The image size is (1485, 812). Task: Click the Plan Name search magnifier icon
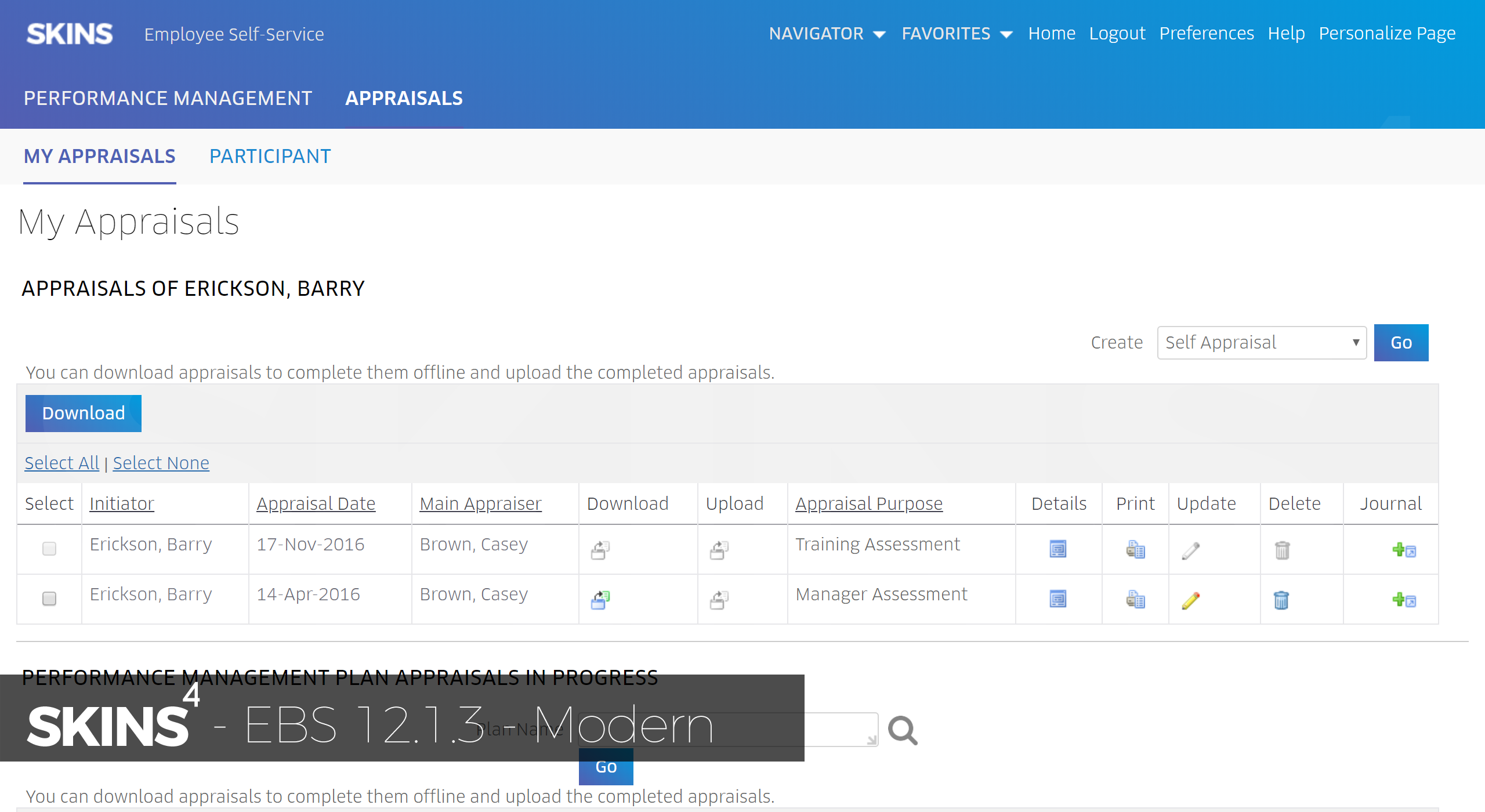pos(903,731)
